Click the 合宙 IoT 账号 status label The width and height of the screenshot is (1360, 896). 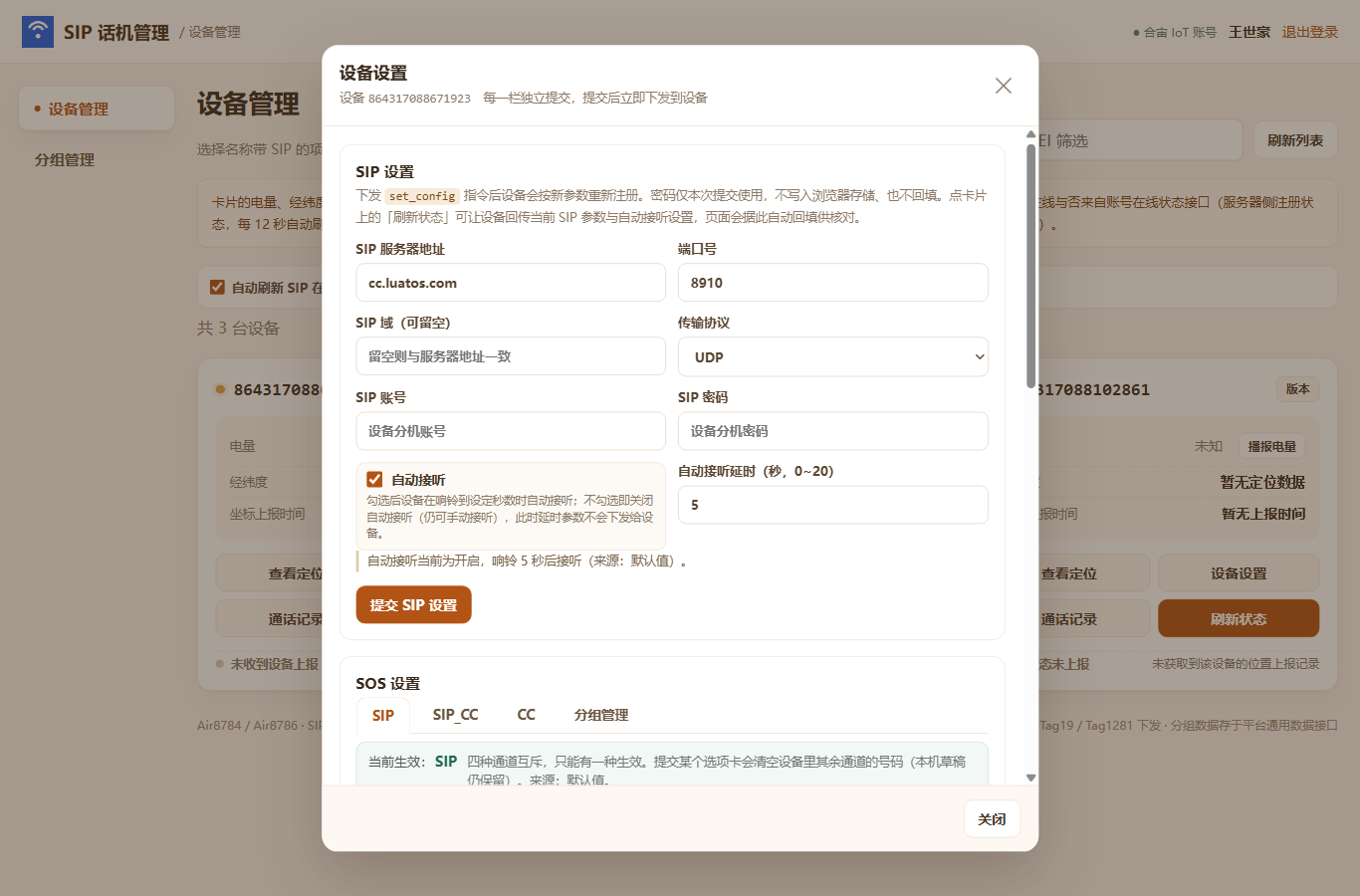1175,32
